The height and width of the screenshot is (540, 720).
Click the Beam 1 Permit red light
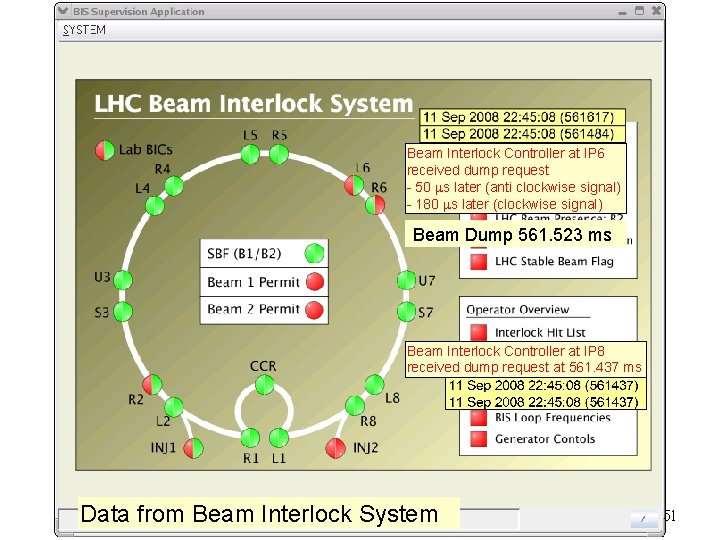(x=315, y=281)
